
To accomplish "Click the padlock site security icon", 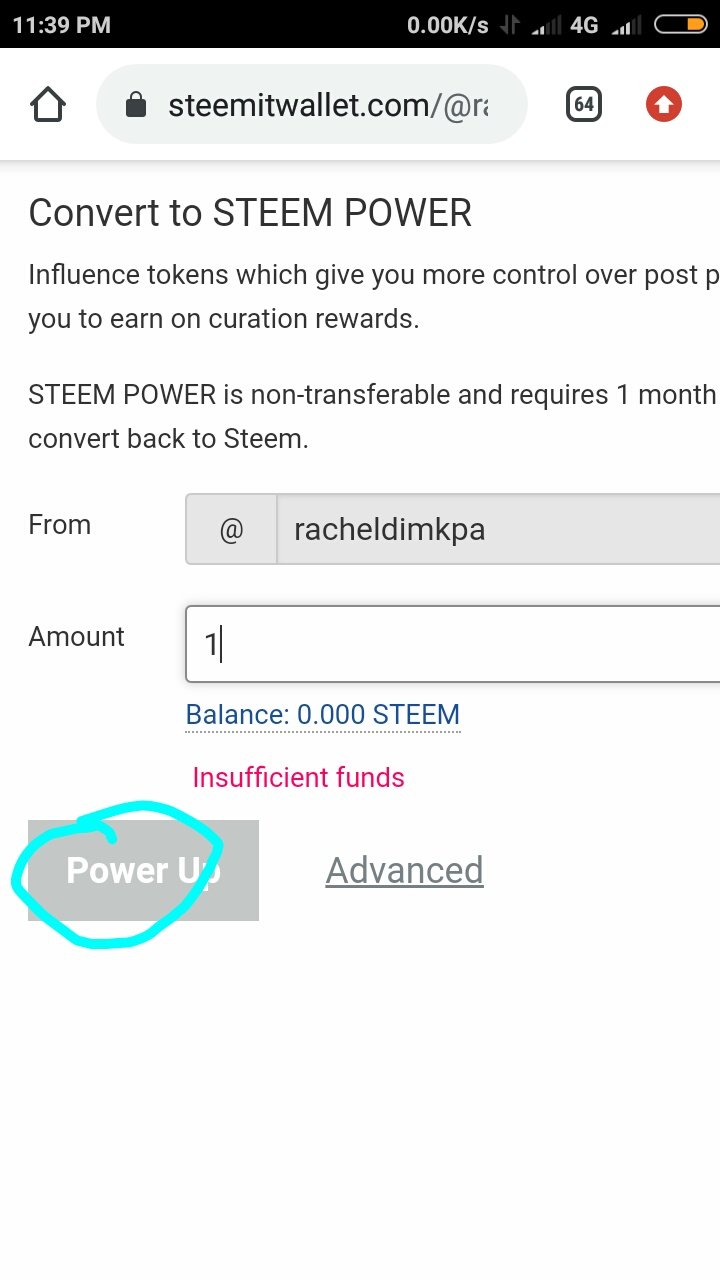I will [136, 105].
